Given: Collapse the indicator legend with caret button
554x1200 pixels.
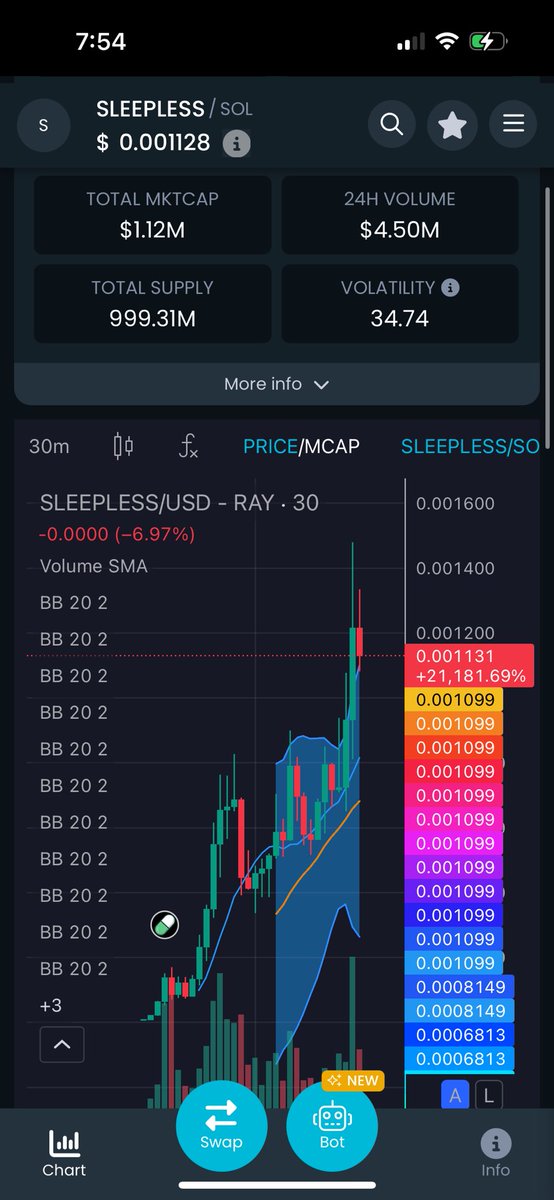Looking at the screenshot, I should [x=62, y=1045].
